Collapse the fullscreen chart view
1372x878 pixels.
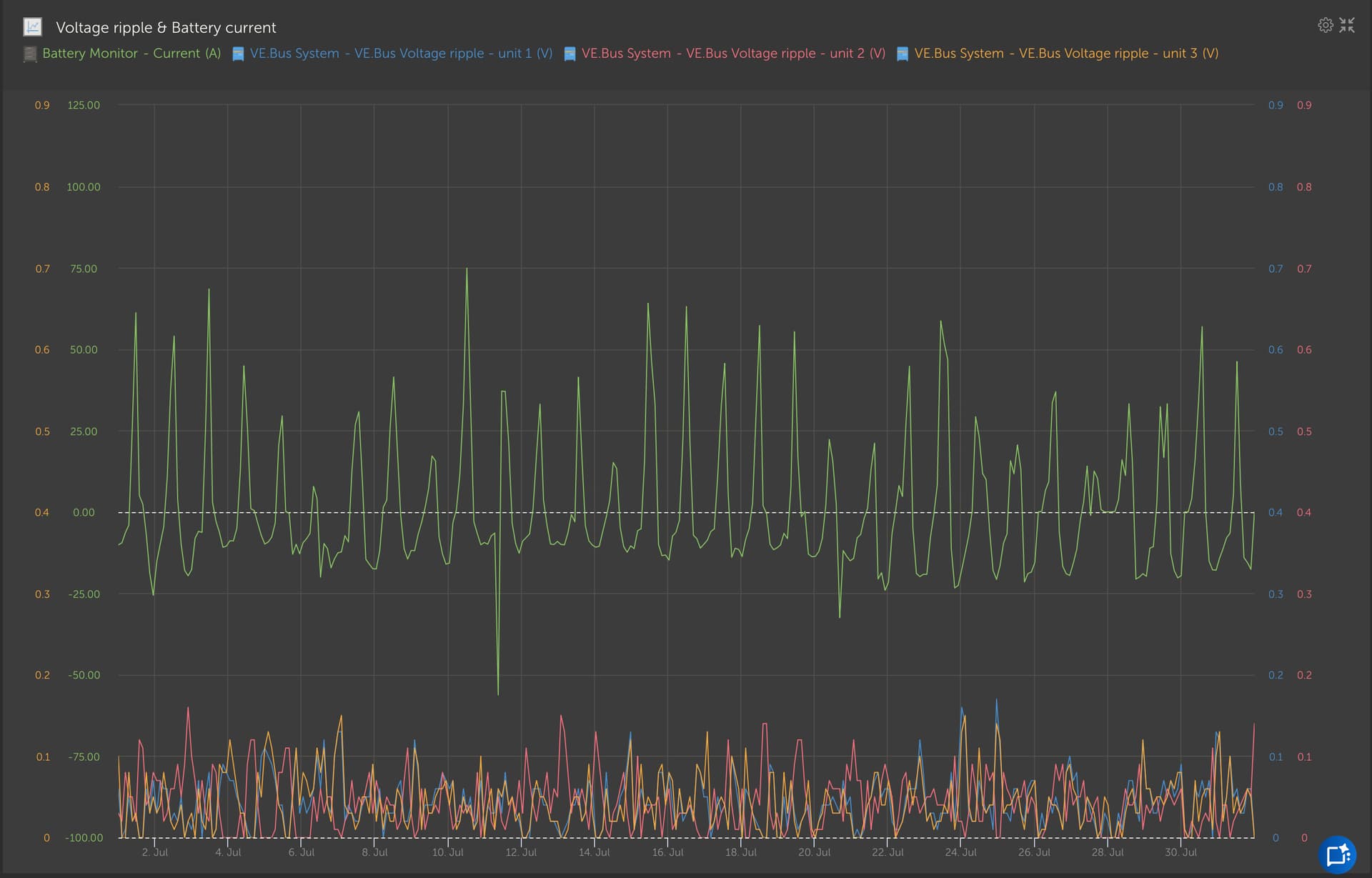(x=1347, y=26)
